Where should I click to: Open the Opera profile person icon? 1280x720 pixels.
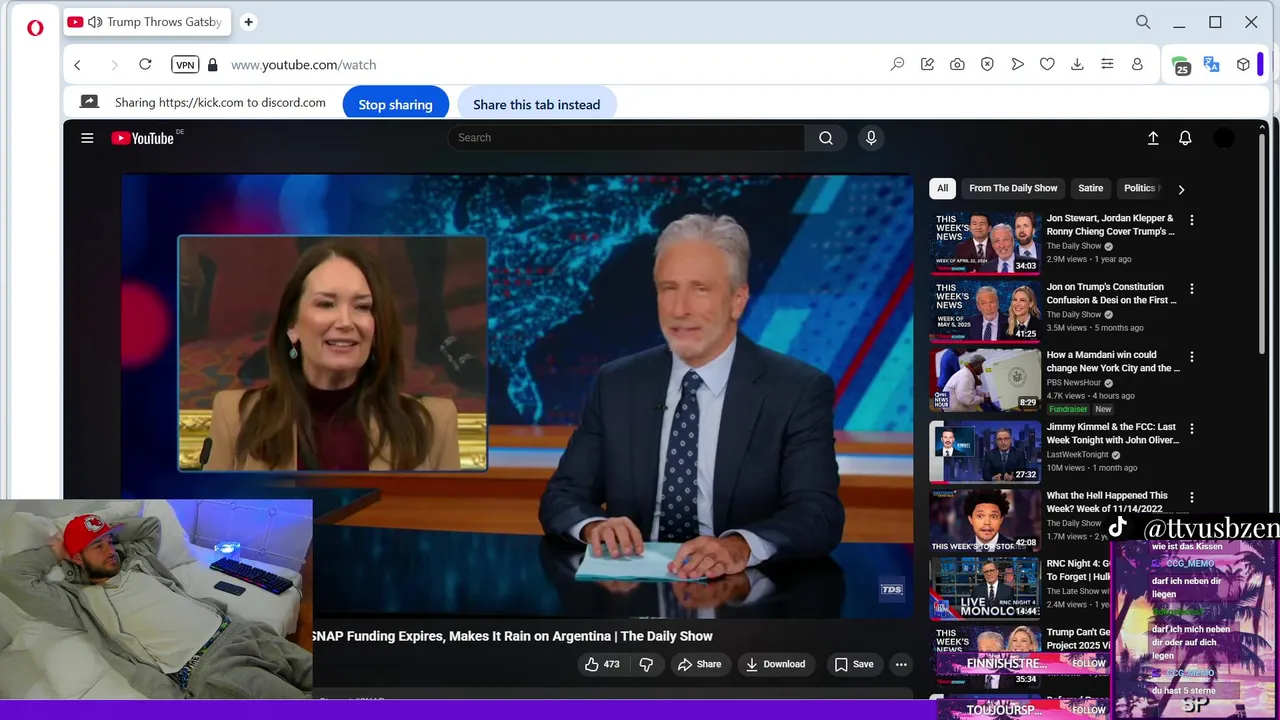click(x=1137, y=64)
